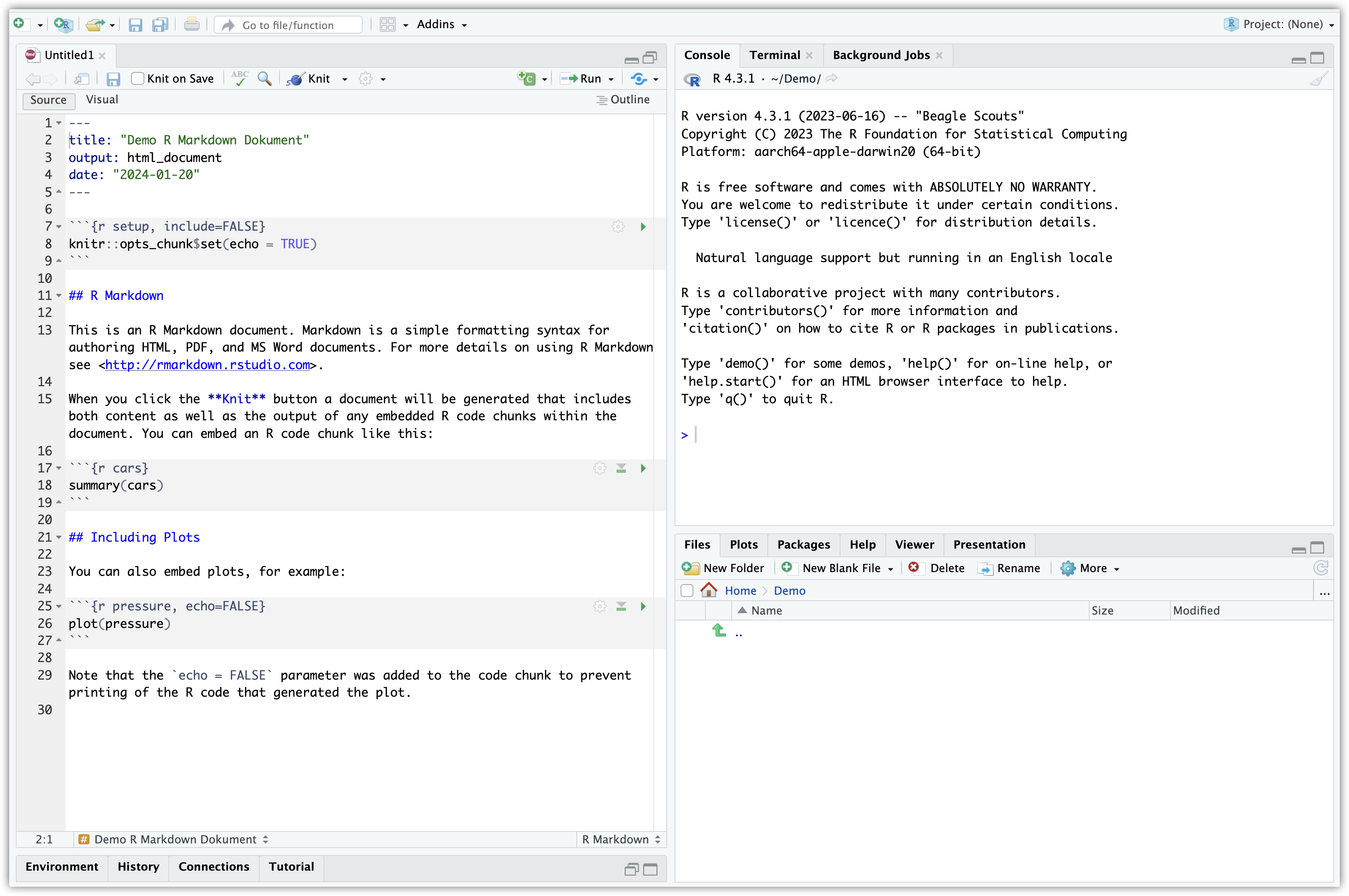Switch editor to Visual mode
The image size is (1349, 896).
click(101, 100)
